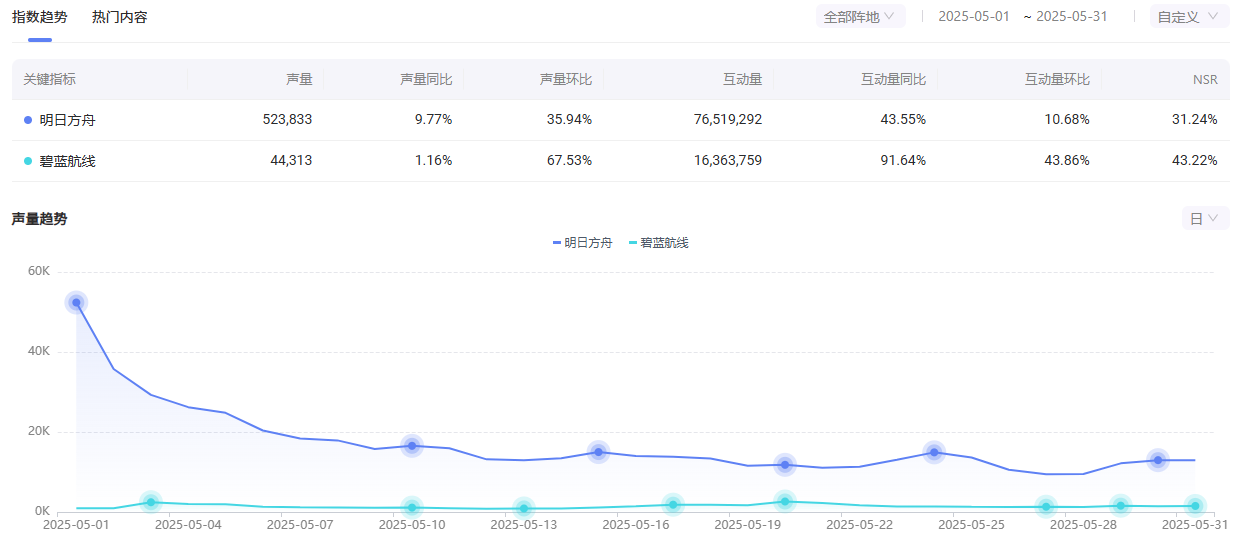
Task: Click the 碧蓝航线 marker on 2025-05-10
Action: (412, 508)
